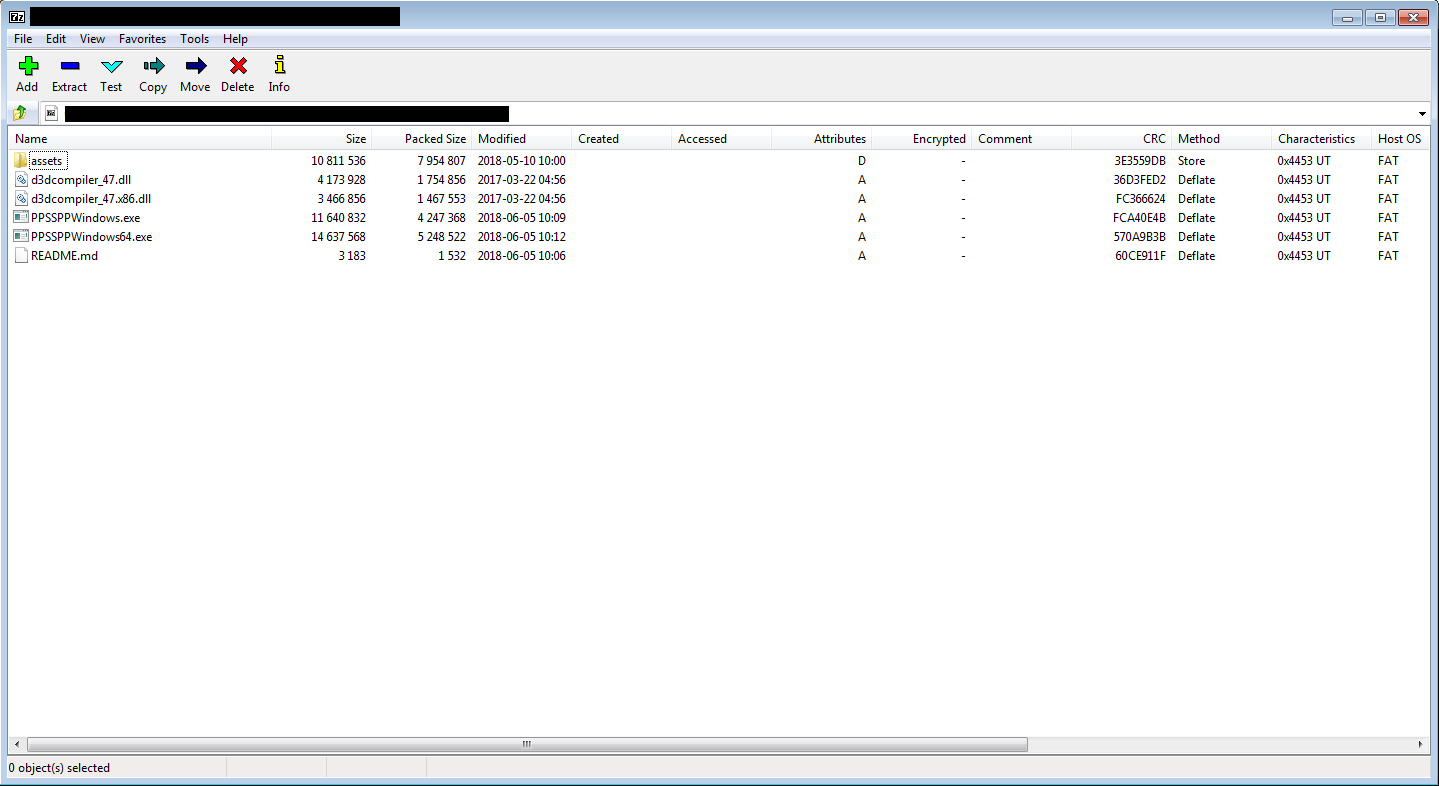The height and width of the screenshot is (786, 1439).
Task: Click the Test archive icon
Action: pos(111,66)
